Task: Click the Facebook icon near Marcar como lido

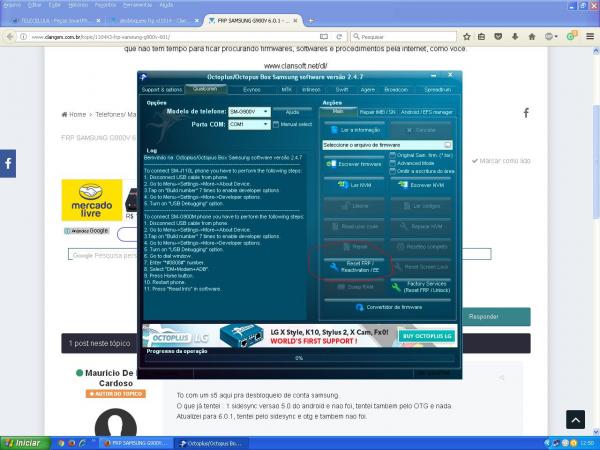Action: point(526,113)
